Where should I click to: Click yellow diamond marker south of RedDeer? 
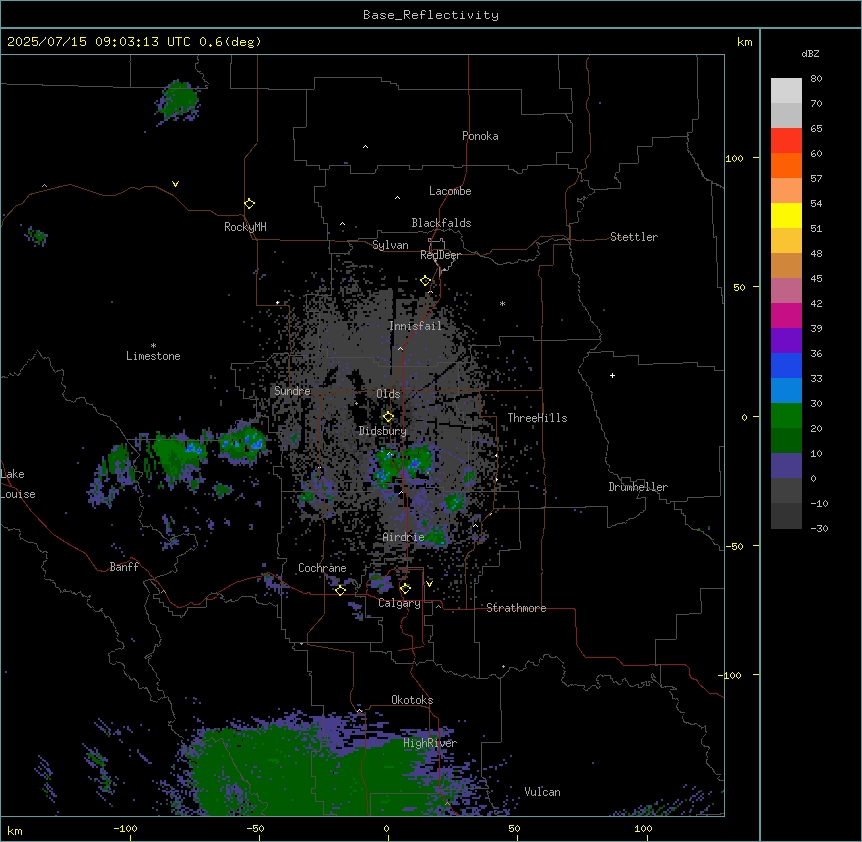(x=425, y=281)
